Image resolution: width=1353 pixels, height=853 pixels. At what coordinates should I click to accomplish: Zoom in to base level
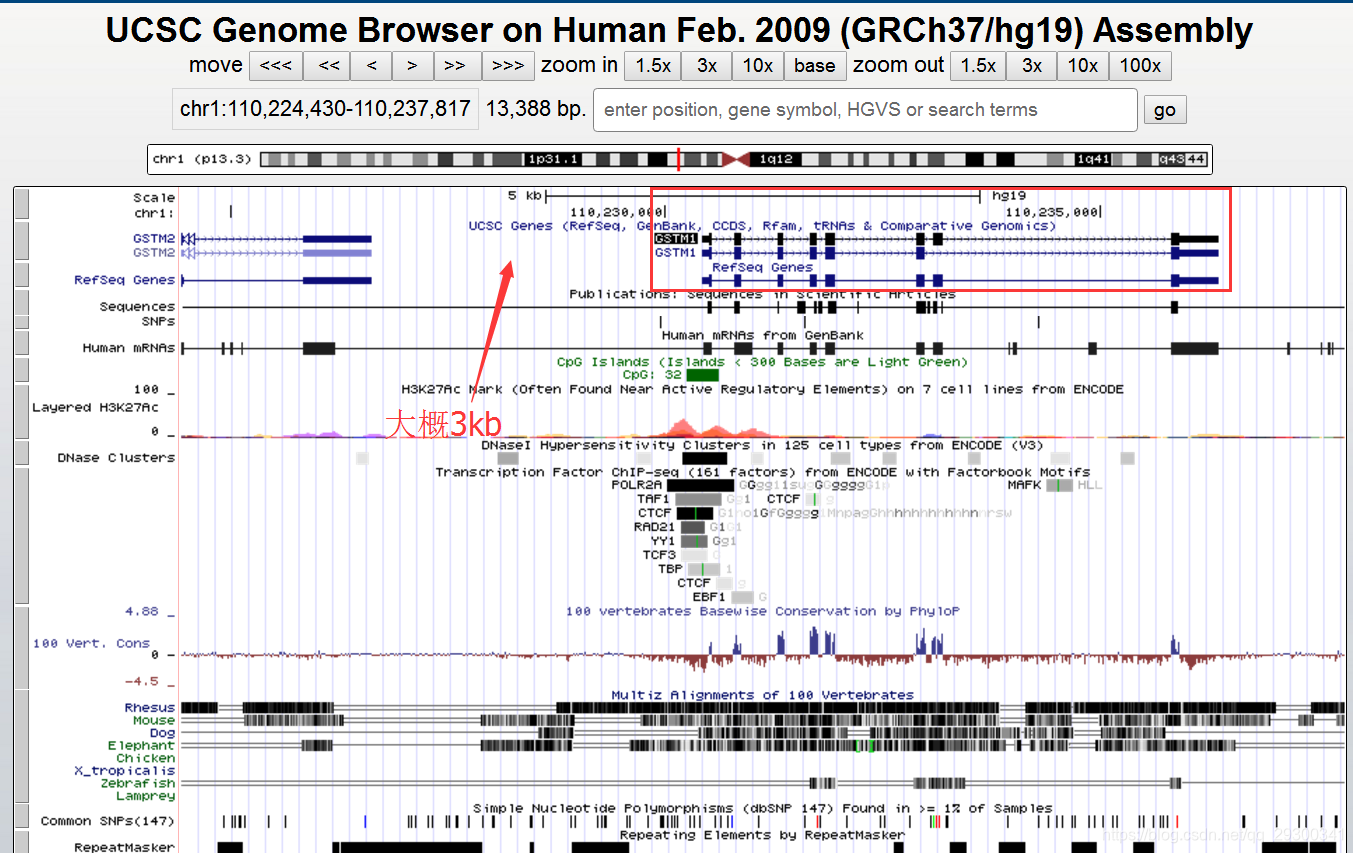(x=814, y=66)
